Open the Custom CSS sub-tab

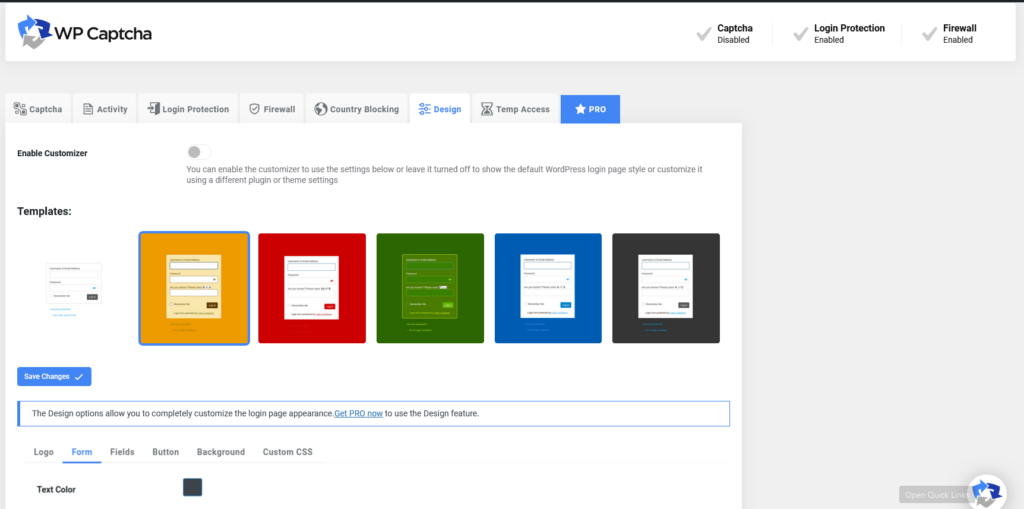[288, 452]
